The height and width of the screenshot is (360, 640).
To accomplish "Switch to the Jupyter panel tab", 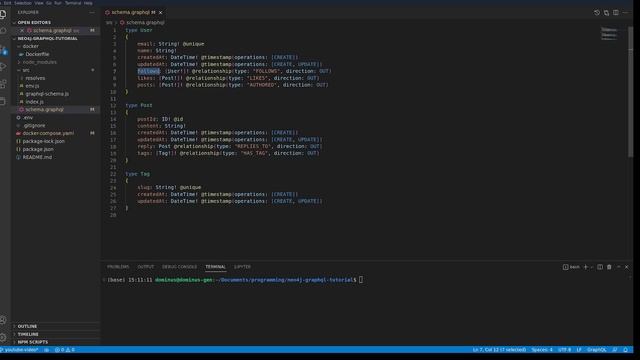I will click(x=242, y=267).
